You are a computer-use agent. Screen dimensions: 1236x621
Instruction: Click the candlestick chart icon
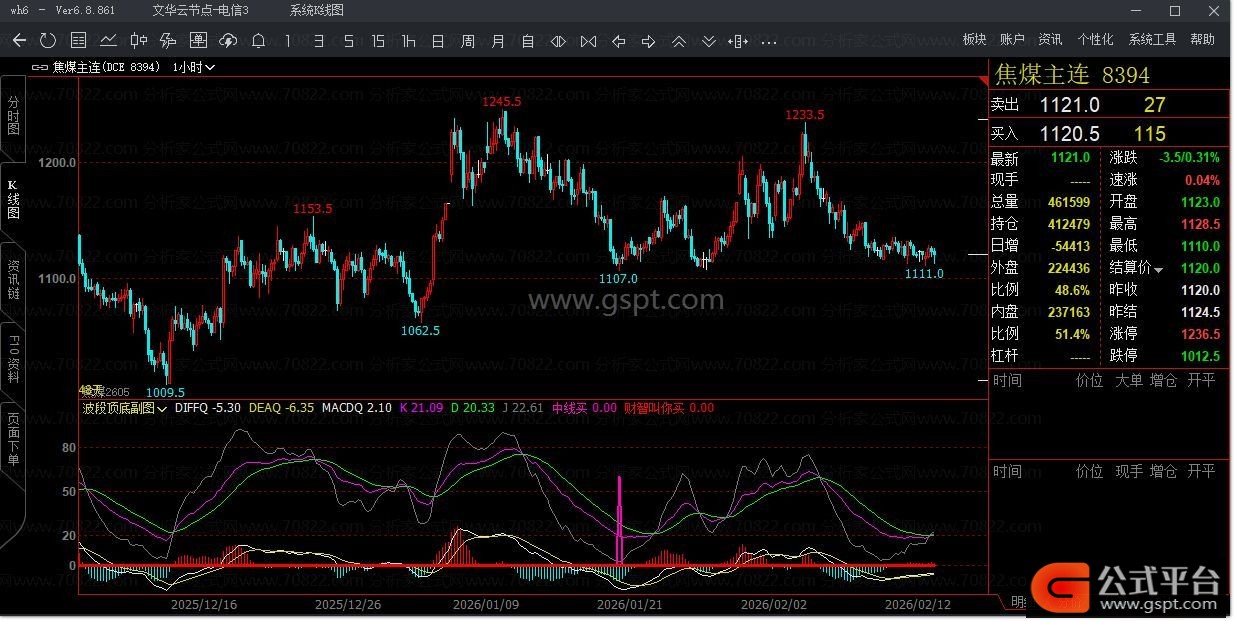click(138, 41)
